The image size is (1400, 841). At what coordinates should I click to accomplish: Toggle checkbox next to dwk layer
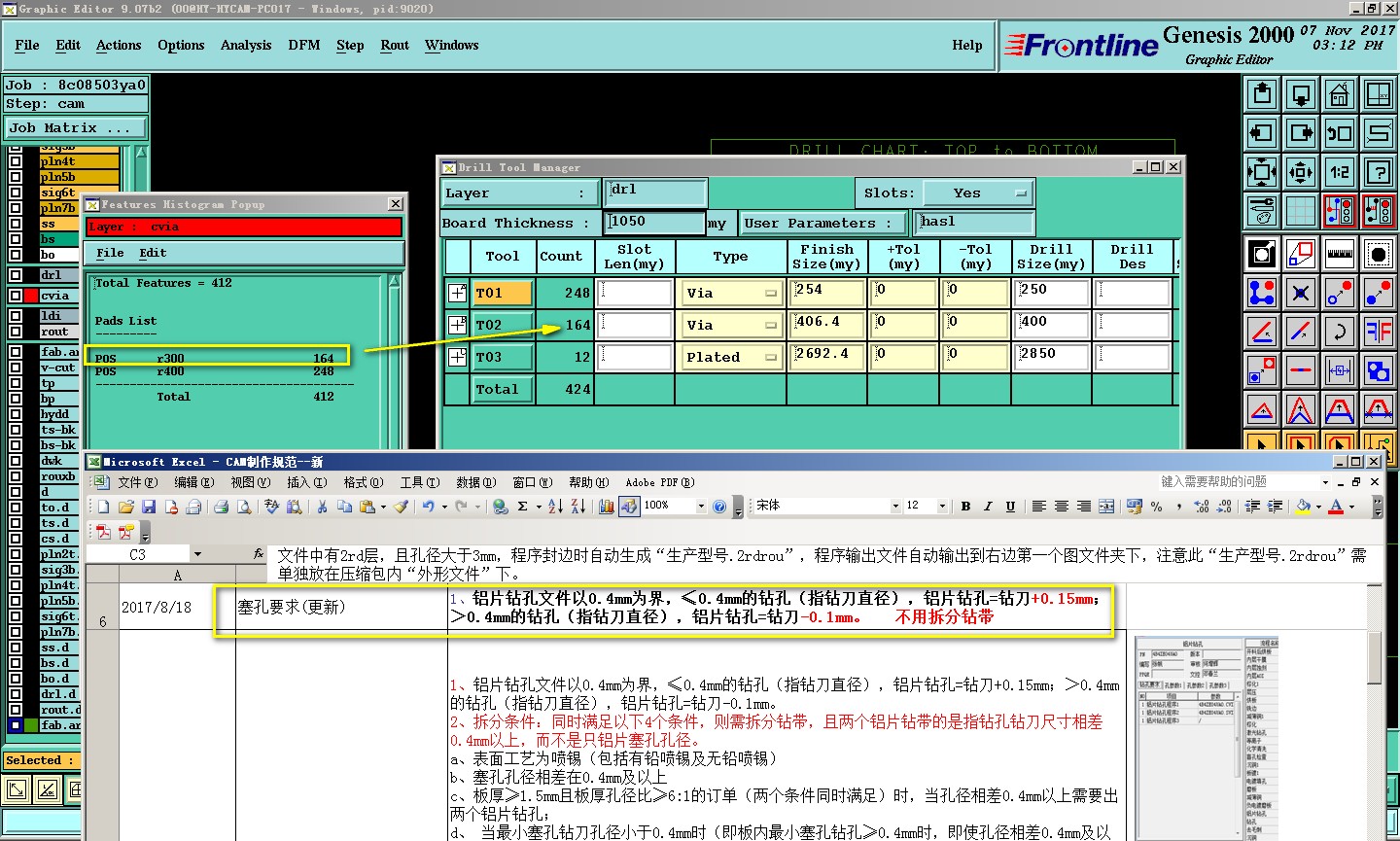pos(16,461)
